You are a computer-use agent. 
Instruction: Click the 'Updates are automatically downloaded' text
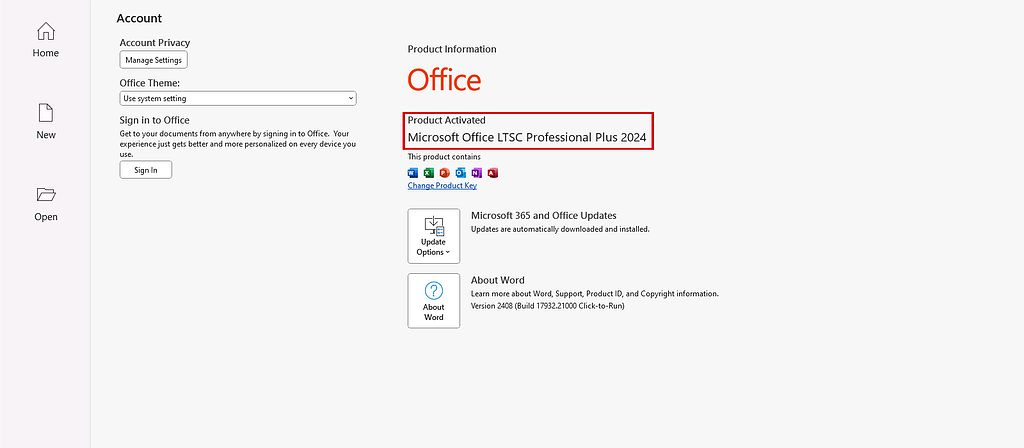pos(560,229)
